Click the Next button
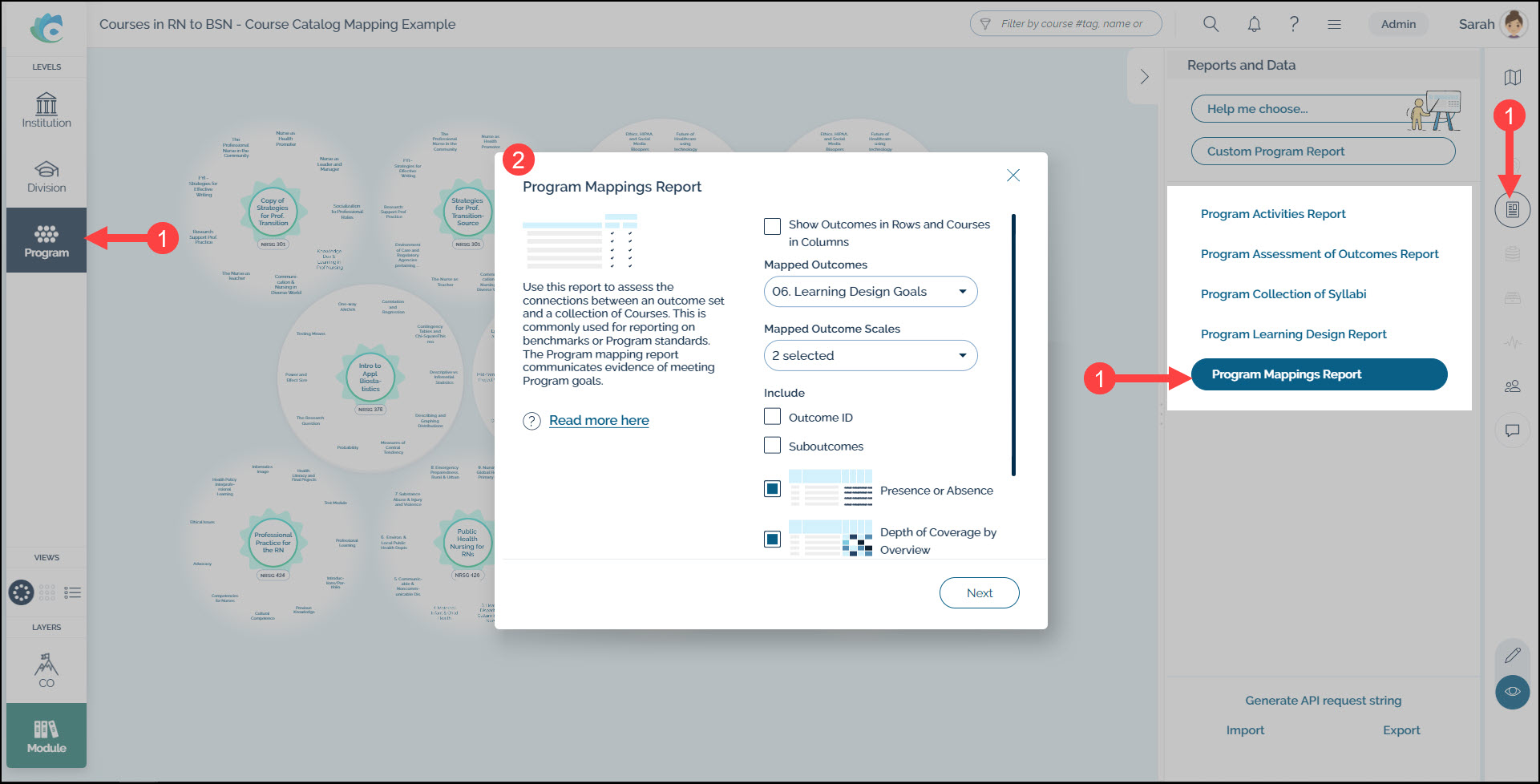1540x784 pixels. (x=979, y=593)
